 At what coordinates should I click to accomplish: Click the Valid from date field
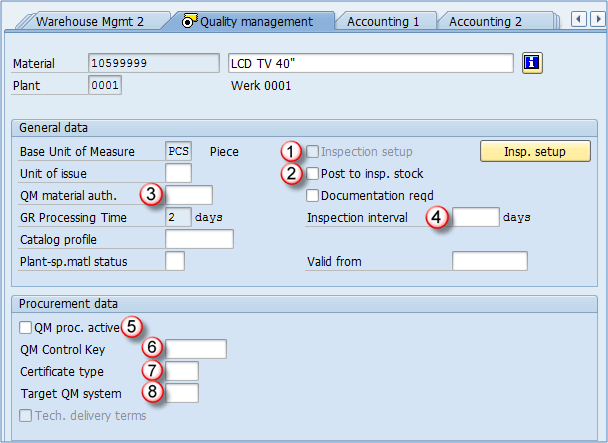coord(489,261)
